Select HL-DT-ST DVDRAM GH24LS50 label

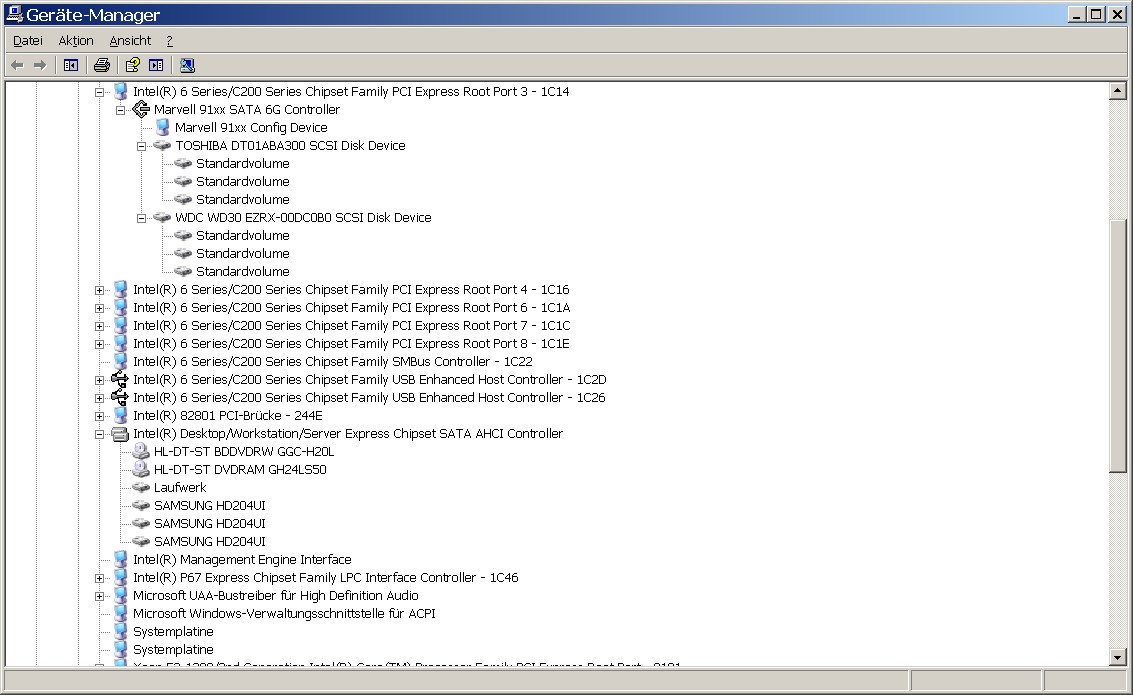coord(240,470)
